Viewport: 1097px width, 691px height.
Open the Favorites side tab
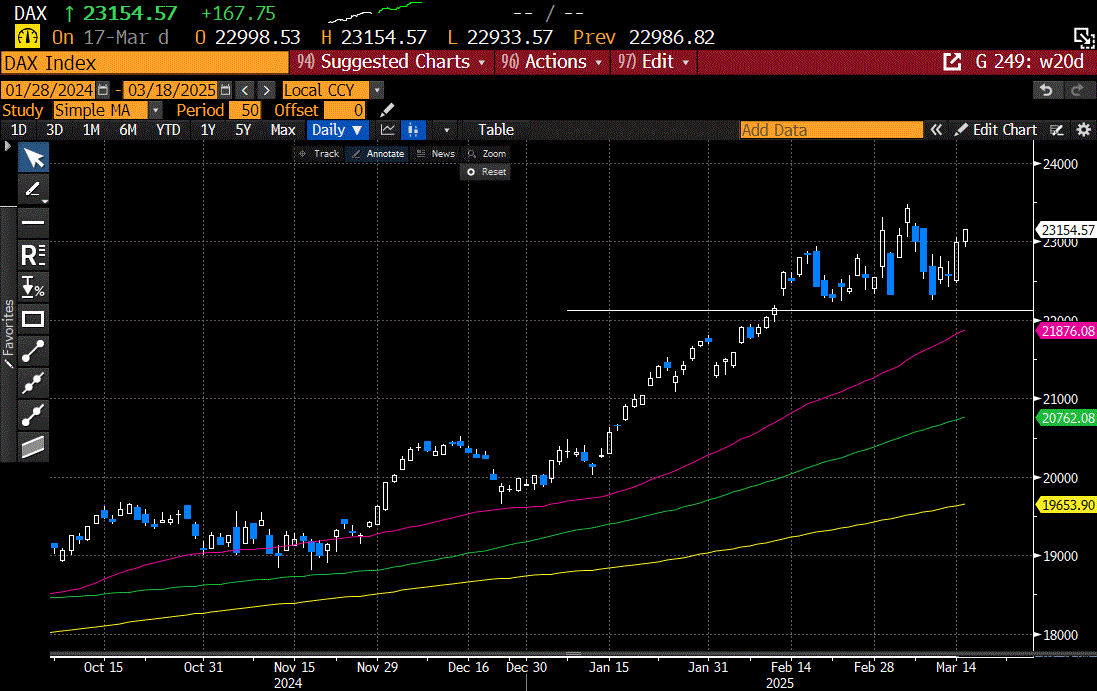tap(8, 334)
